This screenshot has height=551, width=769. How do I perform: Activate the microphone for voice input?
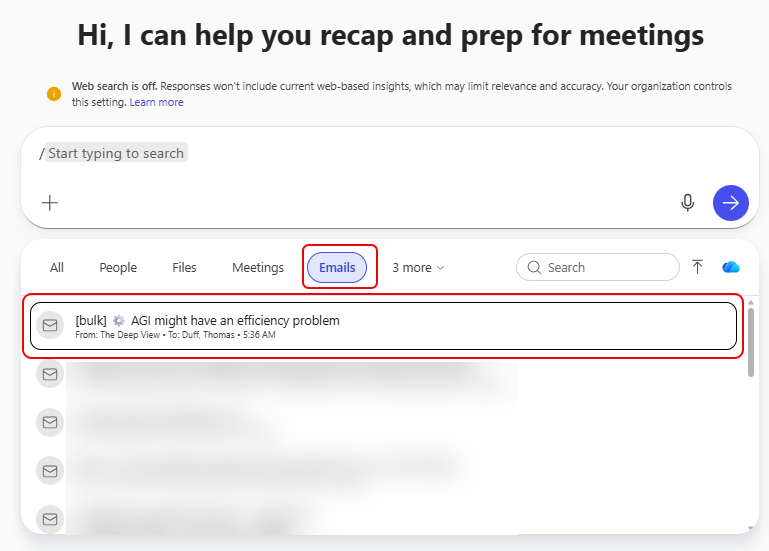coord(687,203)
